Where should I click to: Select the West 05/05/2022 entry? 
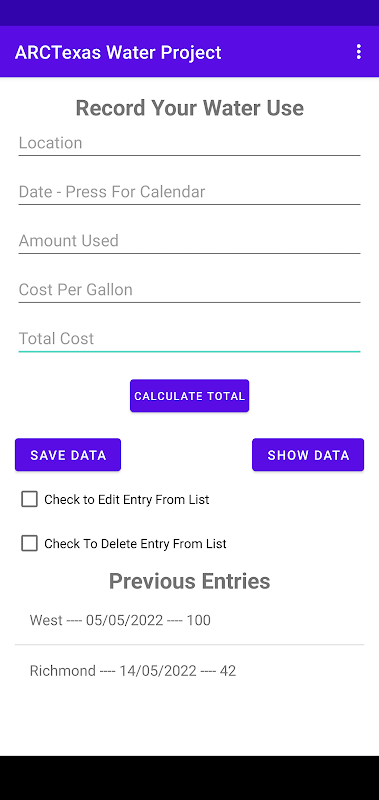(x=189, y=620)
